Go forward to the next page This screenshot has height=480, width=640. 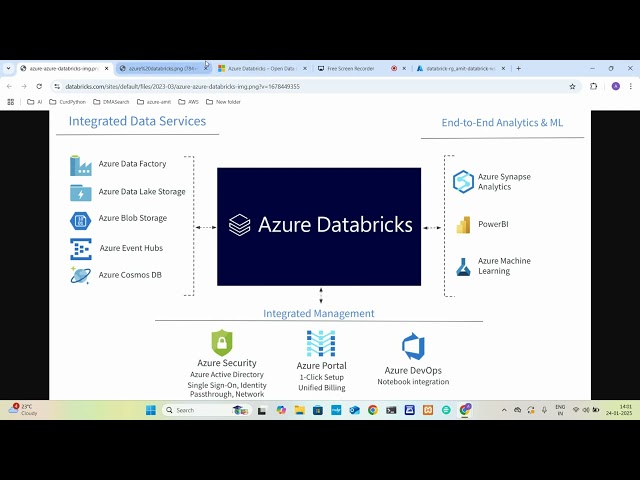tap(24, 87)
